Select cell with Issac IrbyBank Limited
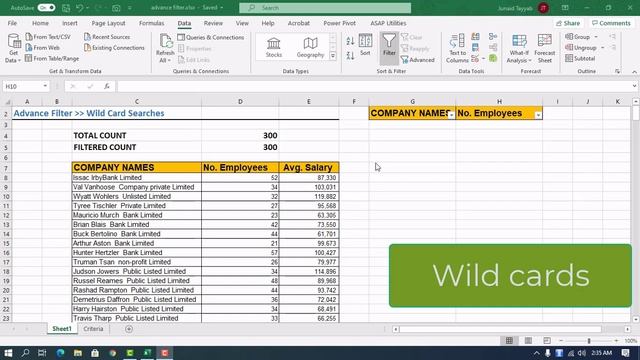The height and width of the screenshot is (360, 640). [x=136, y=178]
